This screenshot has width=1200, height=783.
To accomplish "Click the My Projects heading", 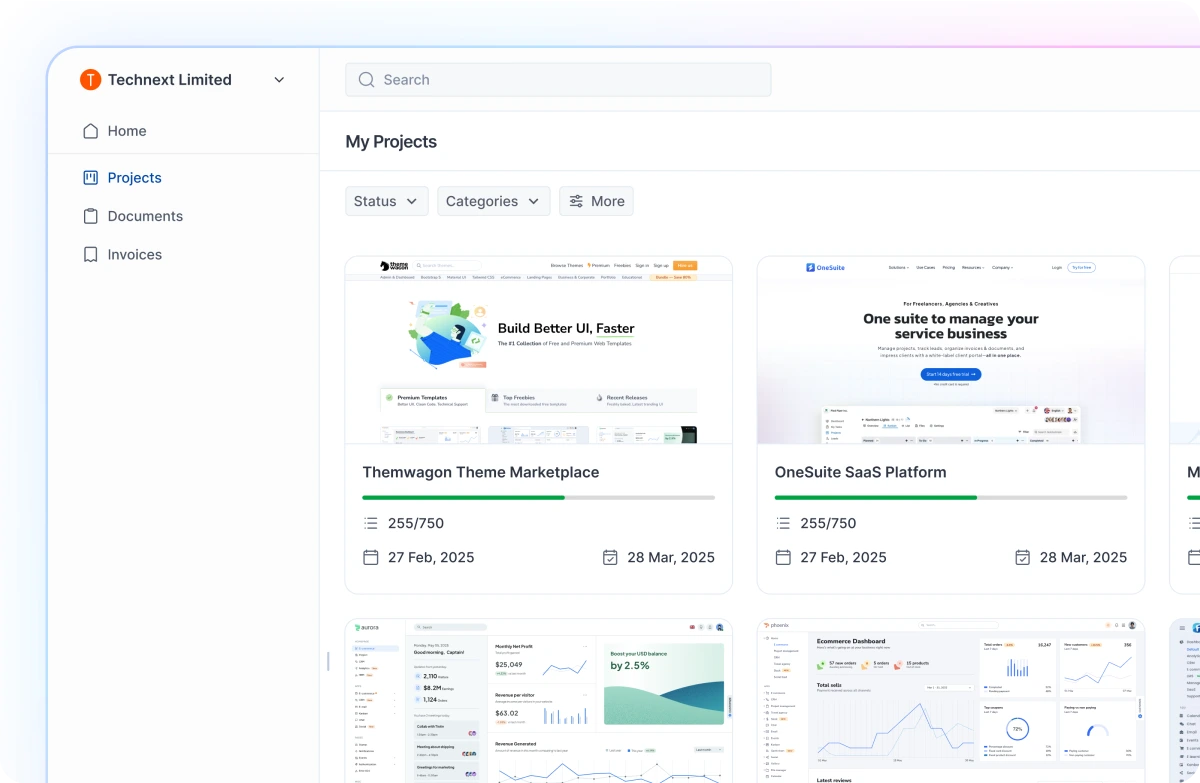I will tap(391, 142).
